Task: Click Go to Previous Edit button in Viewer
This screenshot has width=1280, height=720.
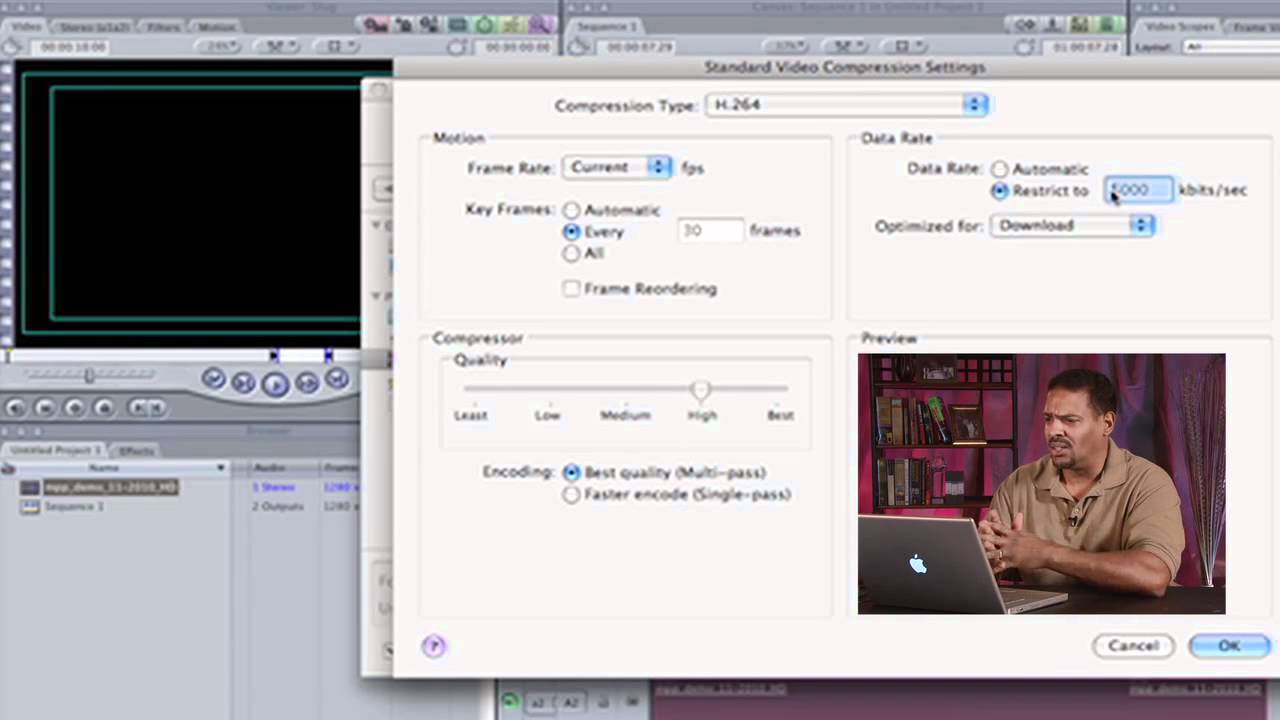Action: (x=213, y=378)
